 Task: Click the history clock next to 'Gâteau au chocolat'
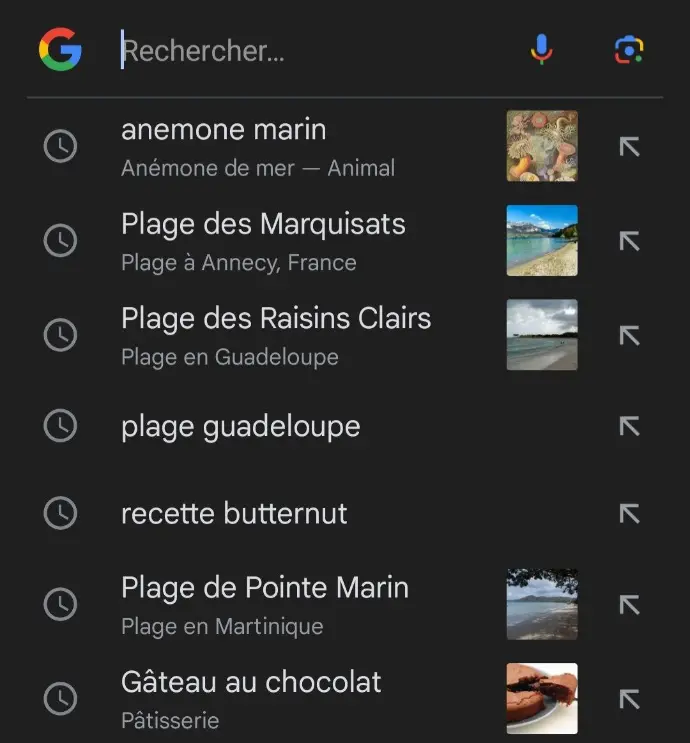click(x=61, y=698)
